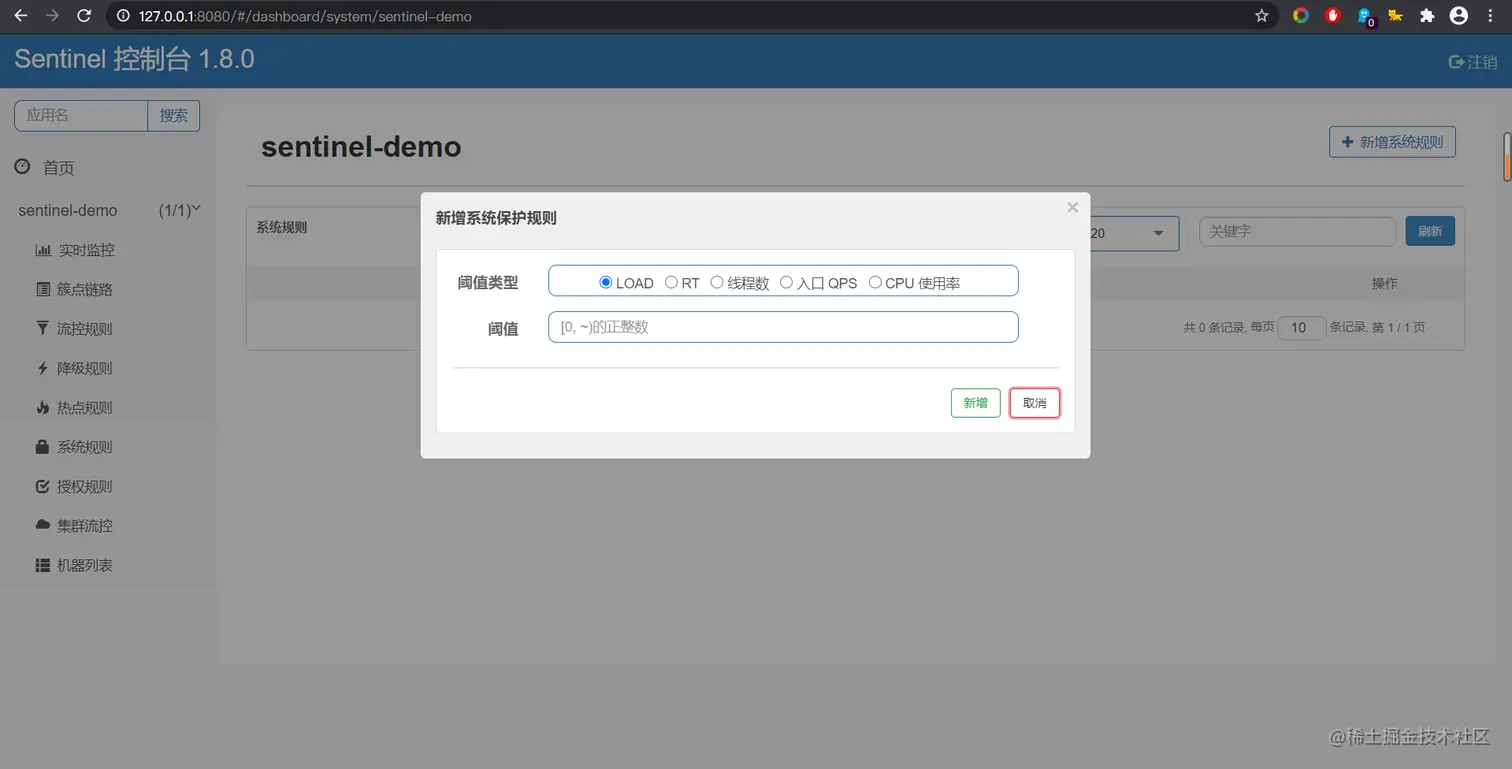Viewport: 1512px width, 769px height.
Task: Click the browser back arrow
Action: pyautogui.click(x=20, y=16)
